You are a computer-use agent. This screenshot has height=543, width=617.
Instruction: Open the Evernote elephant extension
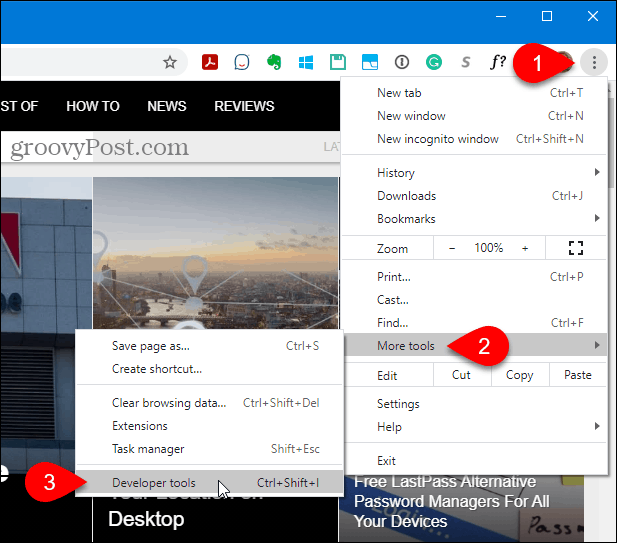click(274, 62)
